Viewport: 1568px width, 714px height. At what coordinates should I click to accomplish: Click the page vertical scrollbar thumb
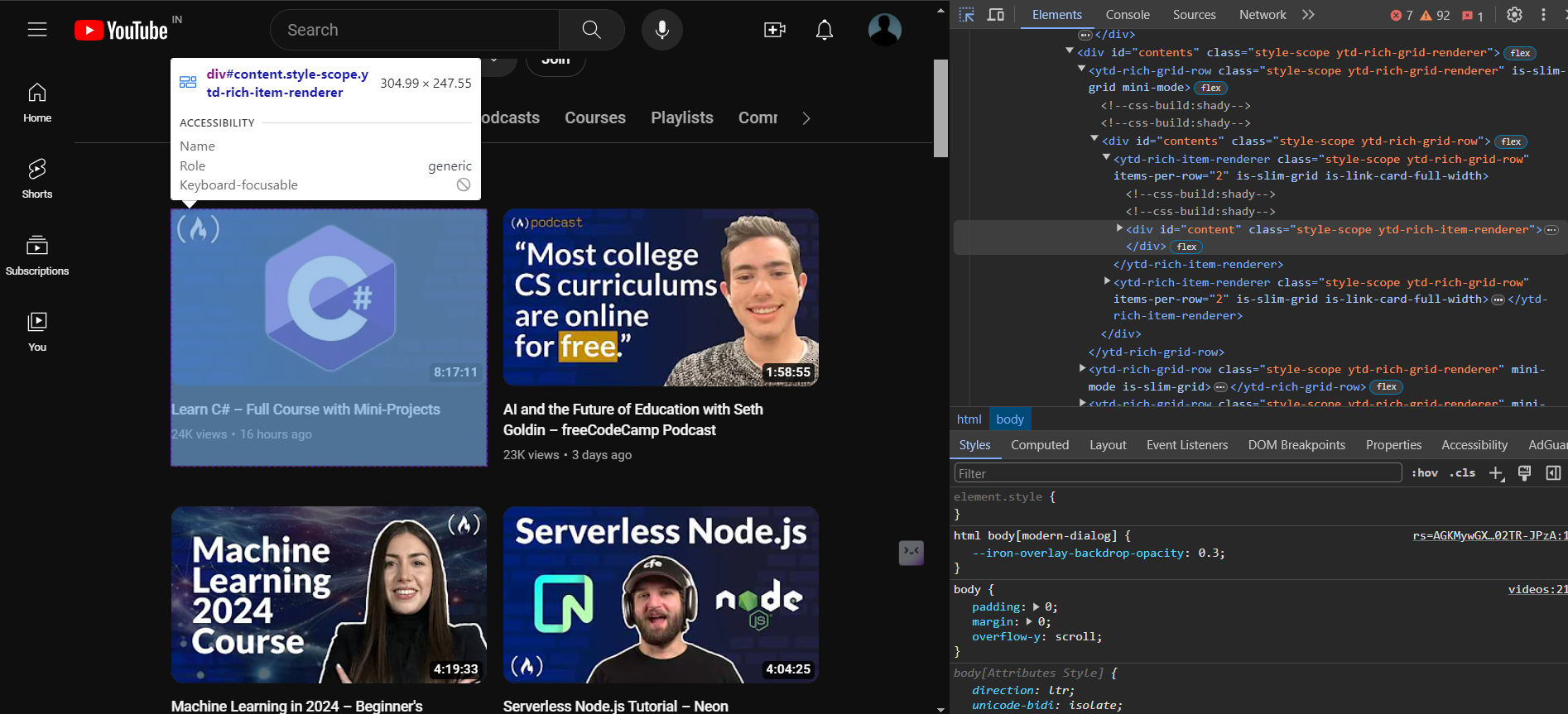point(940,108)
